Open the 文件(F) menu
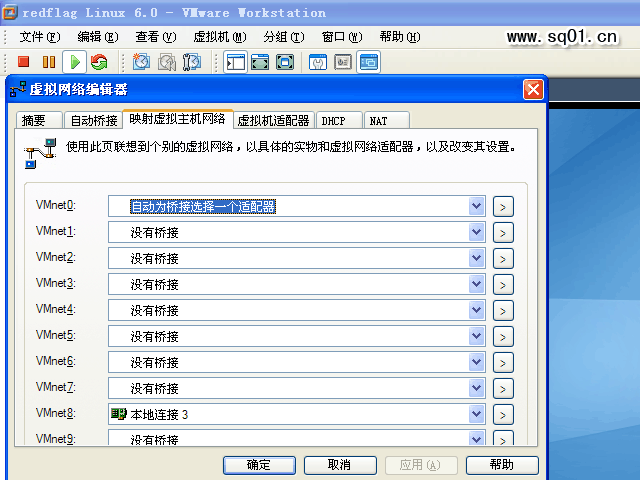This screenshot has height=480, width=640. pos(40,37)
